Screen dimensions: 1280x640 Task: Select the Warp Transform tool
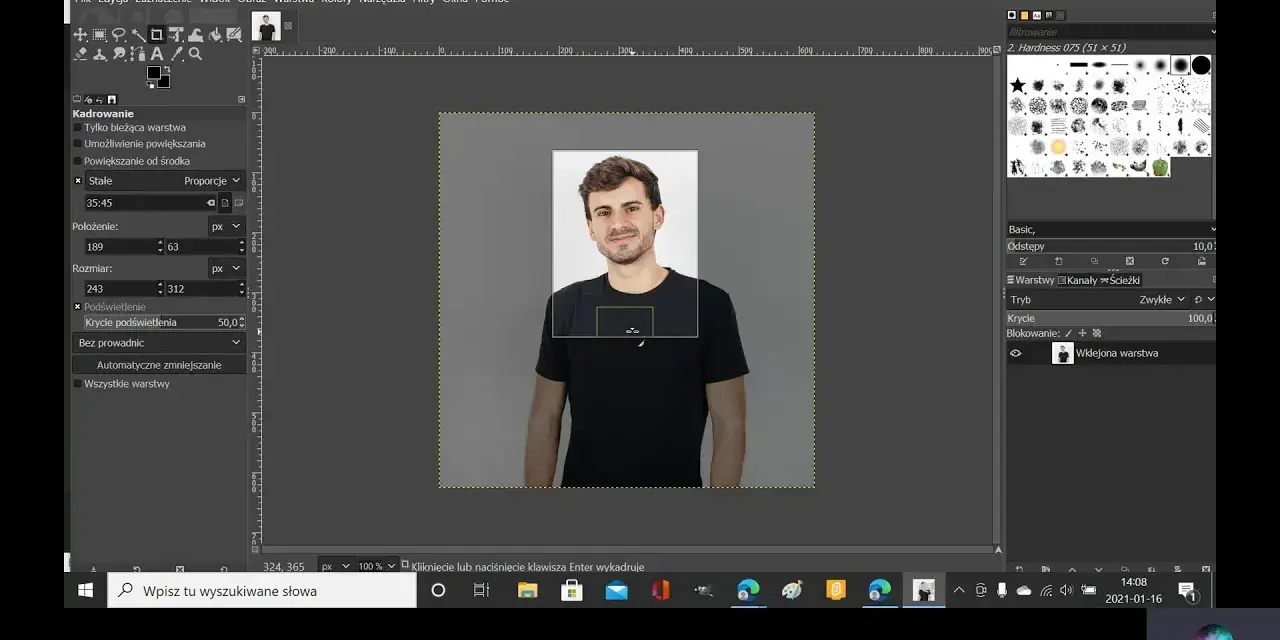click(x=195, y=35)
